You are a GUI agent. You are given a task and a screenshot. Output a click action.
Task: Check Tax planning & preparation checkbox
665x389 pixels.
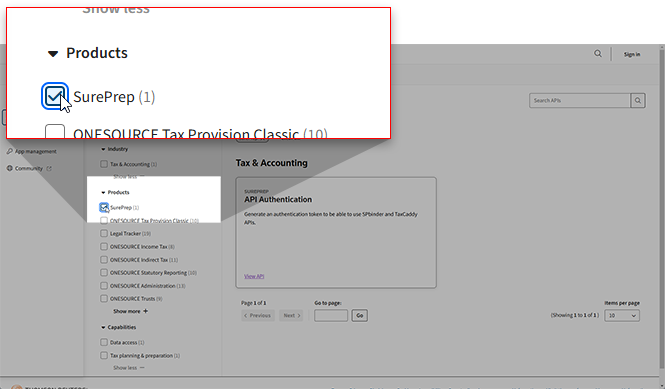[104, 355]
